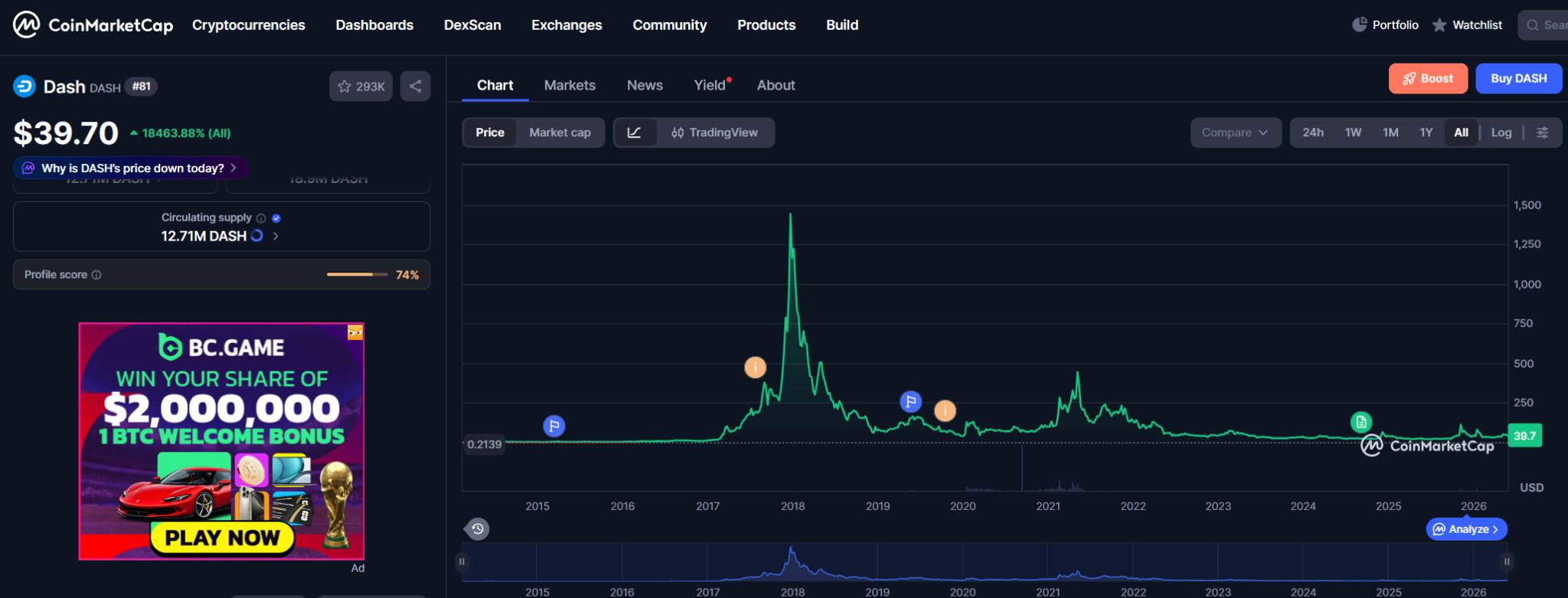This screenshot has width=1568, height=598.
Task: Switch to the News tab
Action: [x=645, y=85]
